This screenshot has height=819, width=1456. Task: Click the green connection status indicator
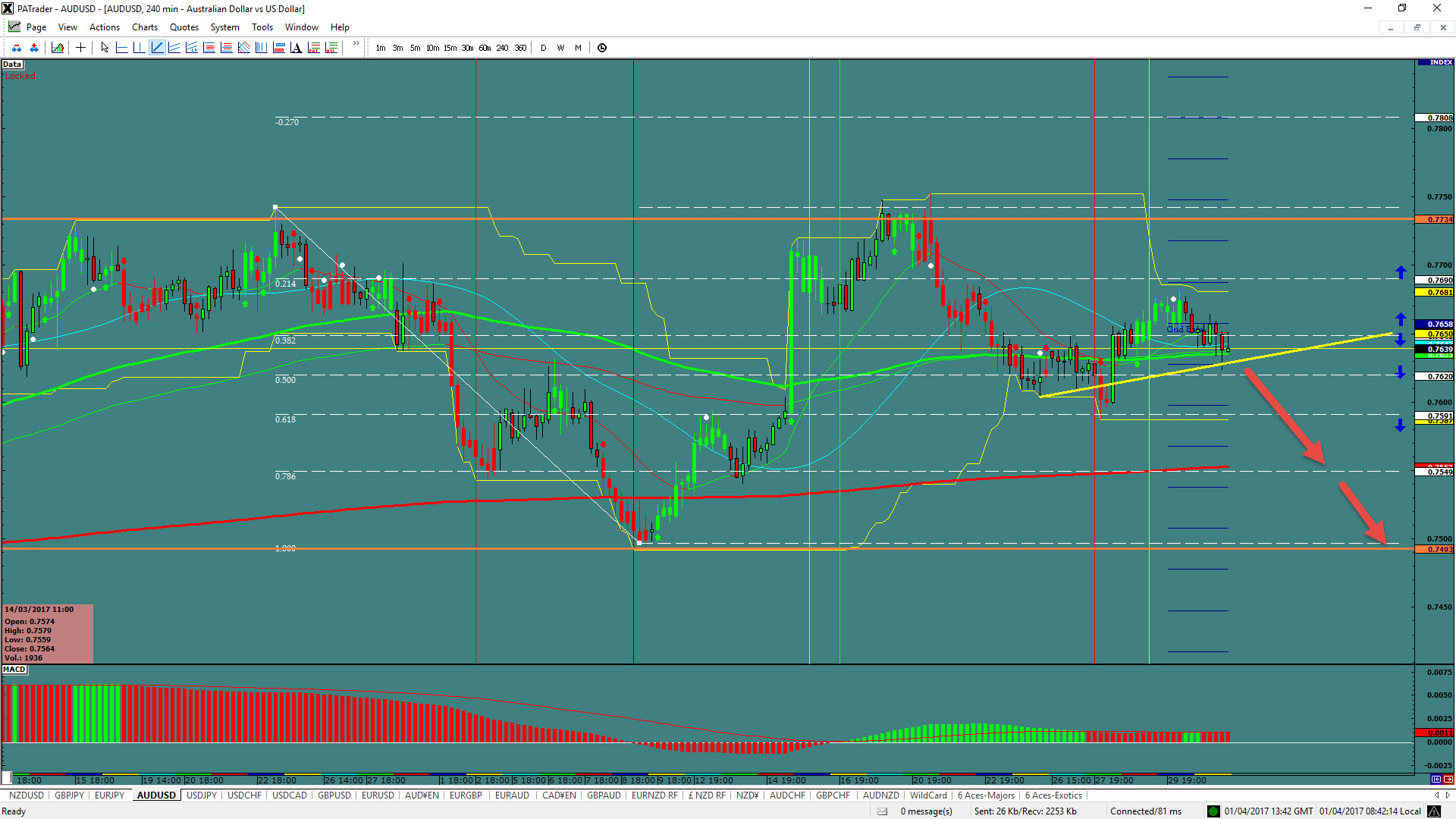coord(1213,811)
